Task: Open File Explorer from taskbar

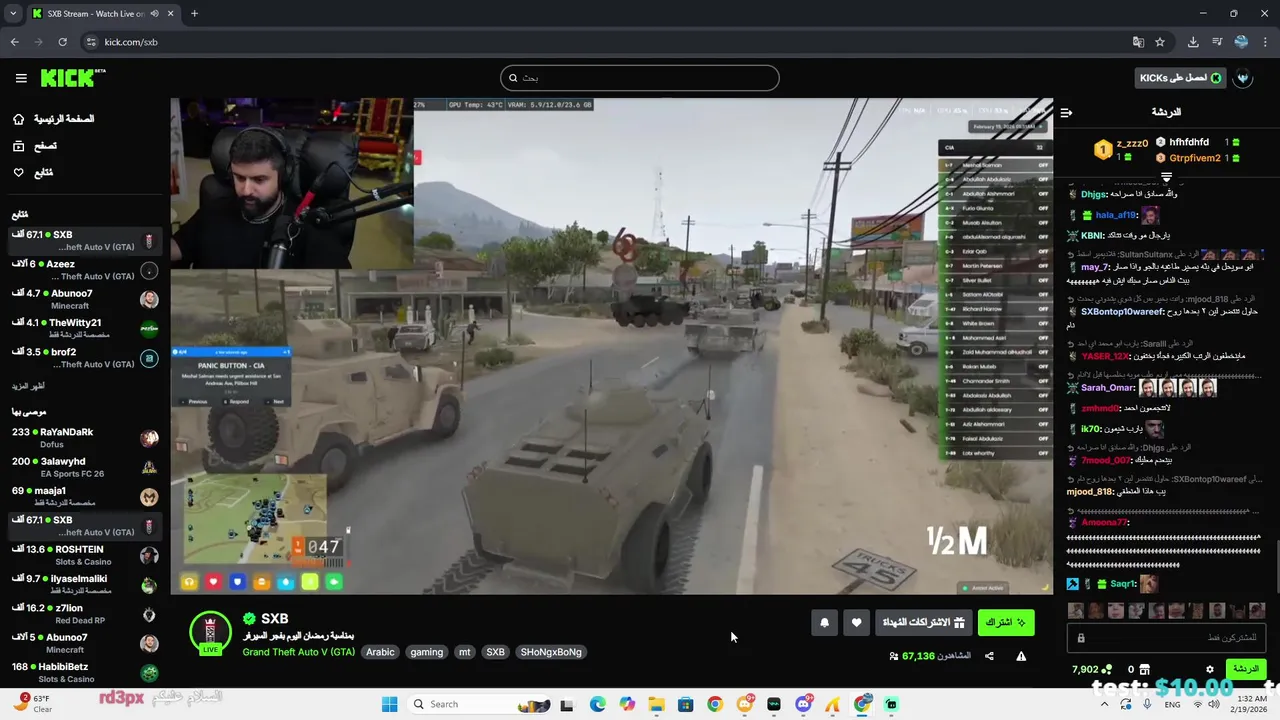Action: [x=656, y=704]
